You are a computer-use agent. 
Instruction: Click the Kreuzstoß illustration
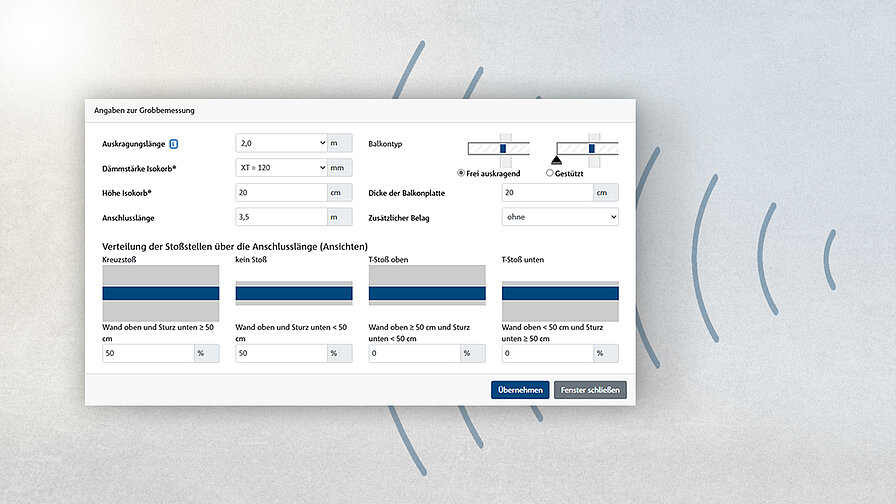coord(161,293)
